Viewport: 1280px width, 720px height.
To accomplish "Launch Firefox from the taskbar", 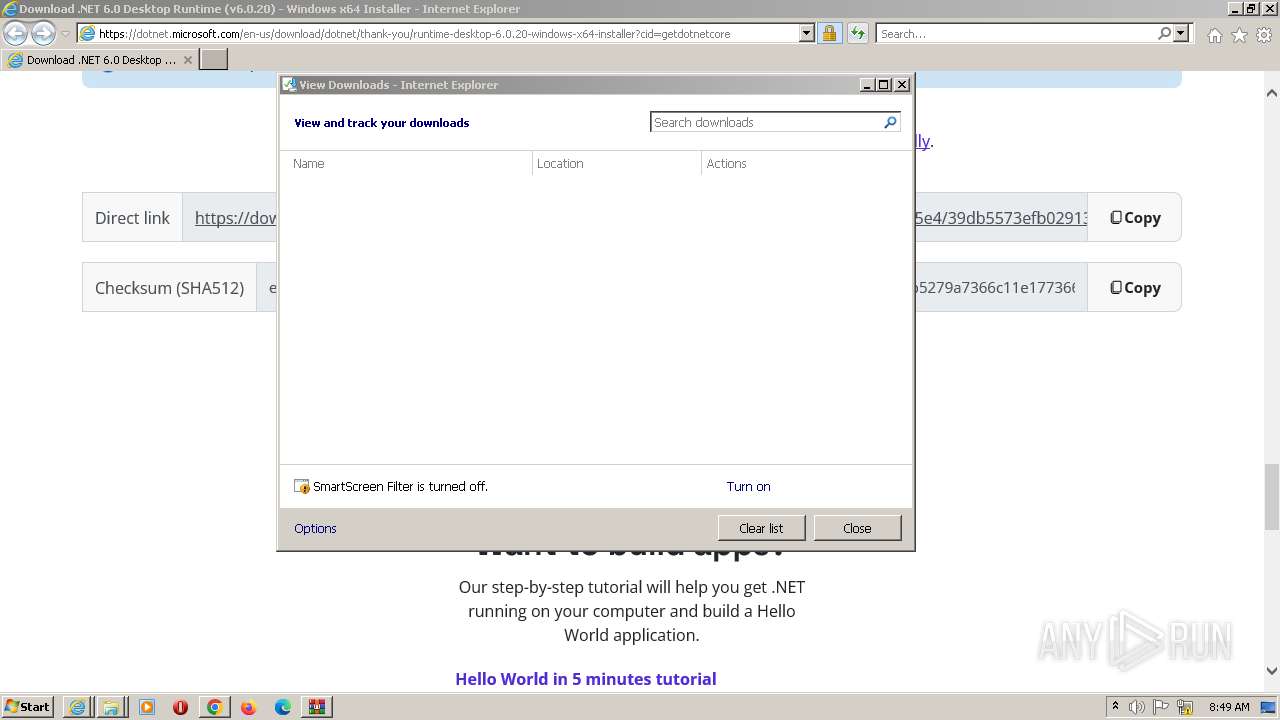I will click(x=248, y=707).
